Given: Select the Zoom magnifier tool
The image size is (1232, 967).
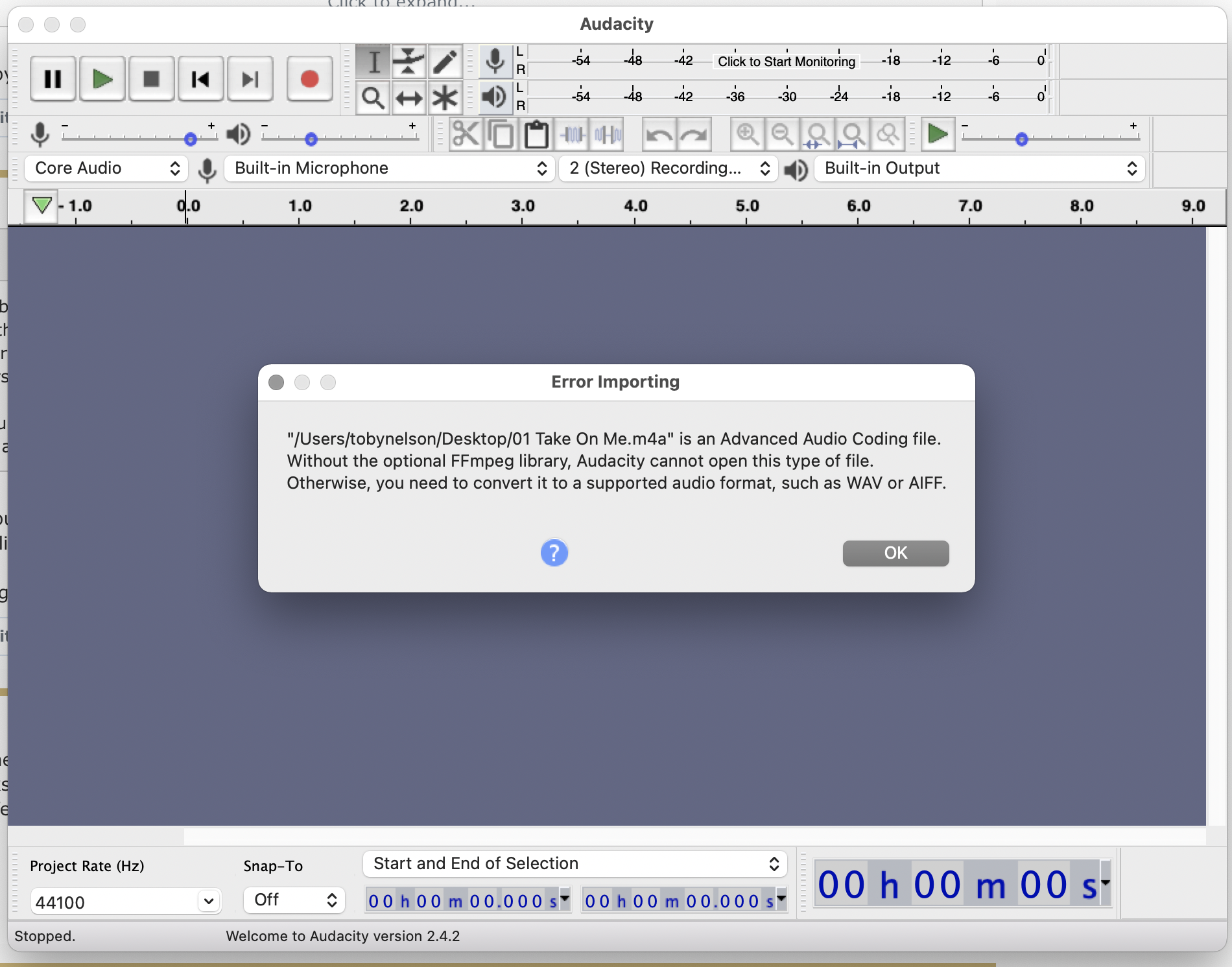Looking at the screenshot, I should click(x=373, y=98).
